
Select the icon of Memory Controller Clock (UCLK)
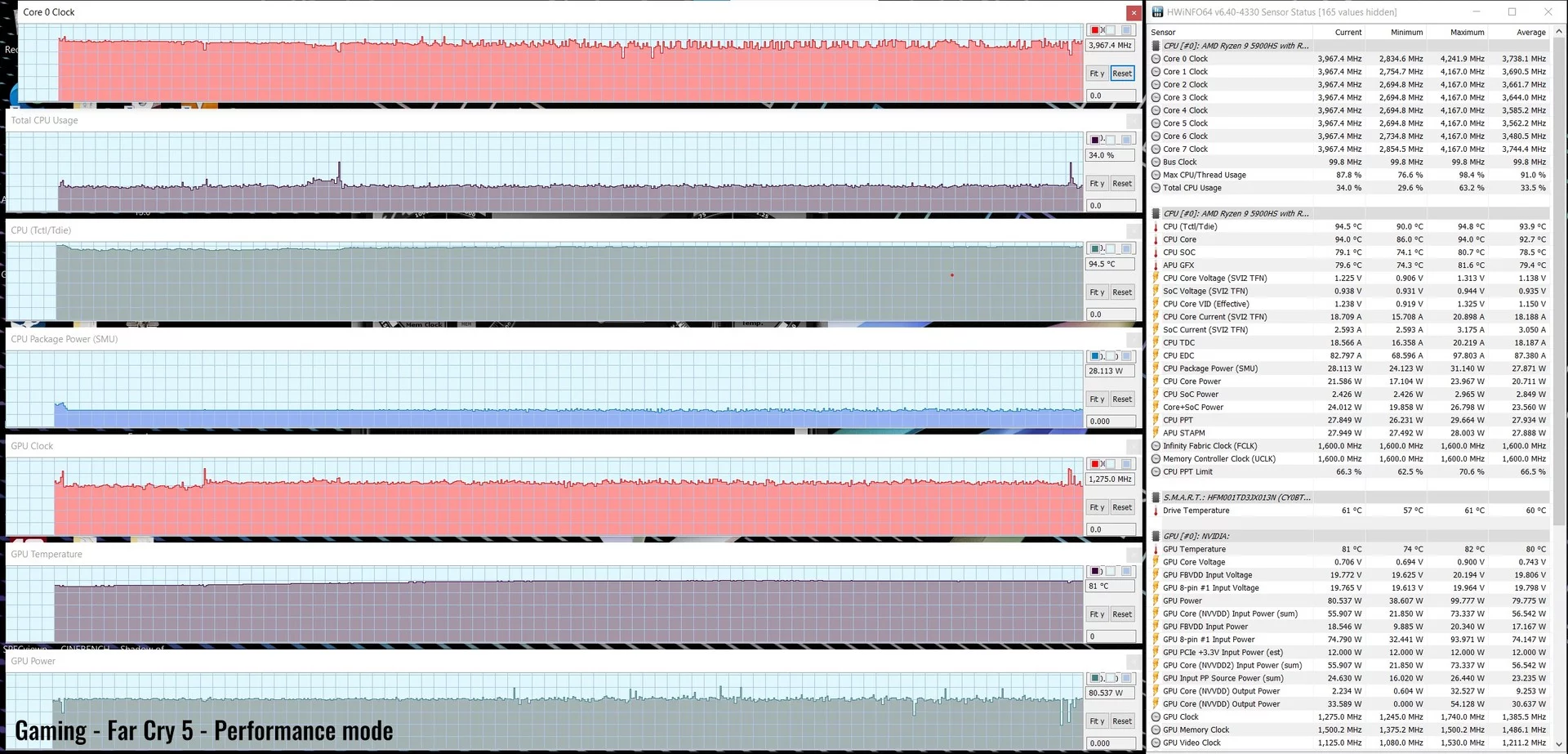[1156, 459]
